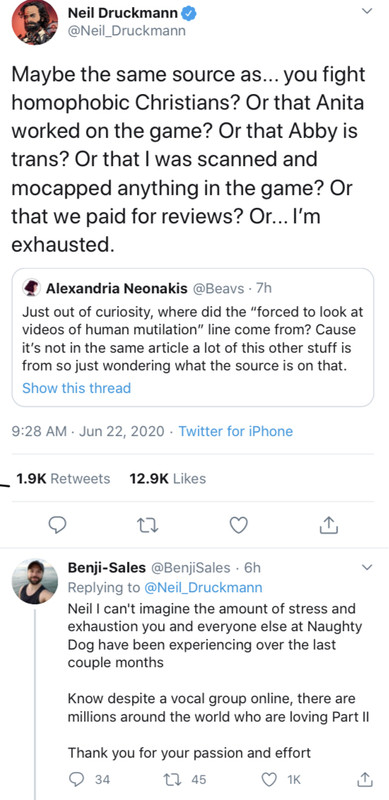This screenshot has width=389, height=800.
Task: Open the 9:28 AM Jun 22, 2020 timestamp
Action: pos(88,431)
